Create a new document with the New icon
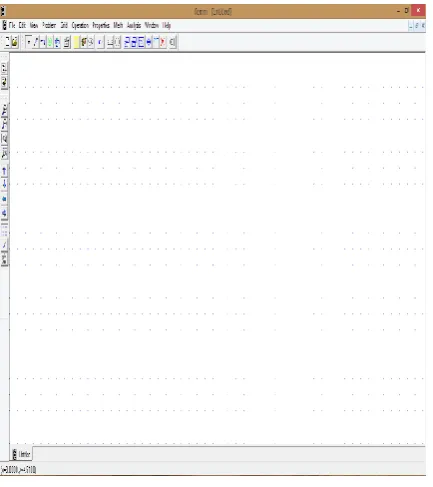Screen dimensions: 433x487 pos(7,42)
